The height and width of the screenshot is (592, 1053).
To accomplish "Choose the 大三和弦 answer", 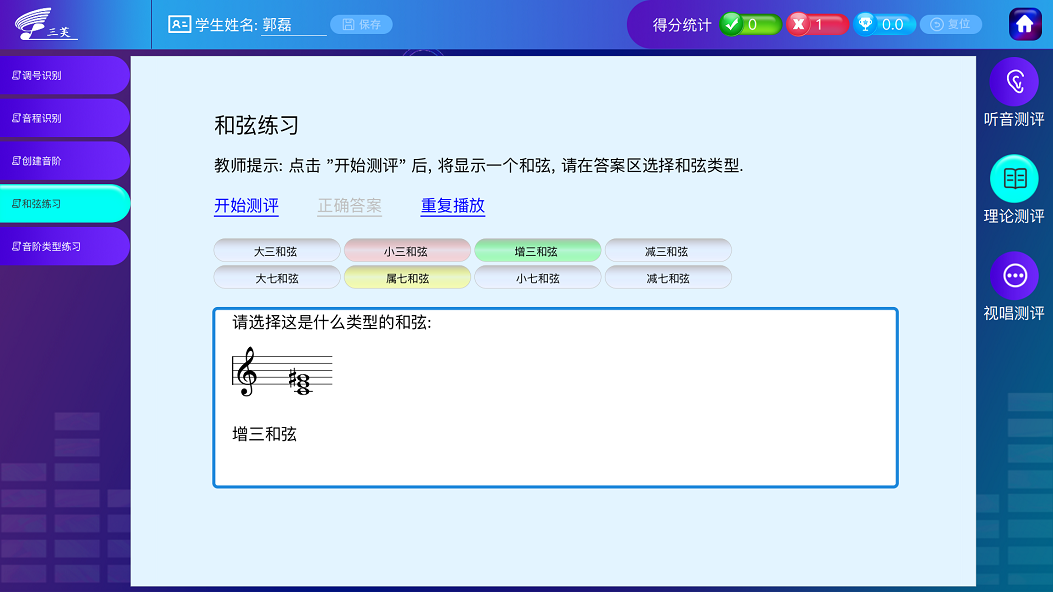I will (277, 251).
